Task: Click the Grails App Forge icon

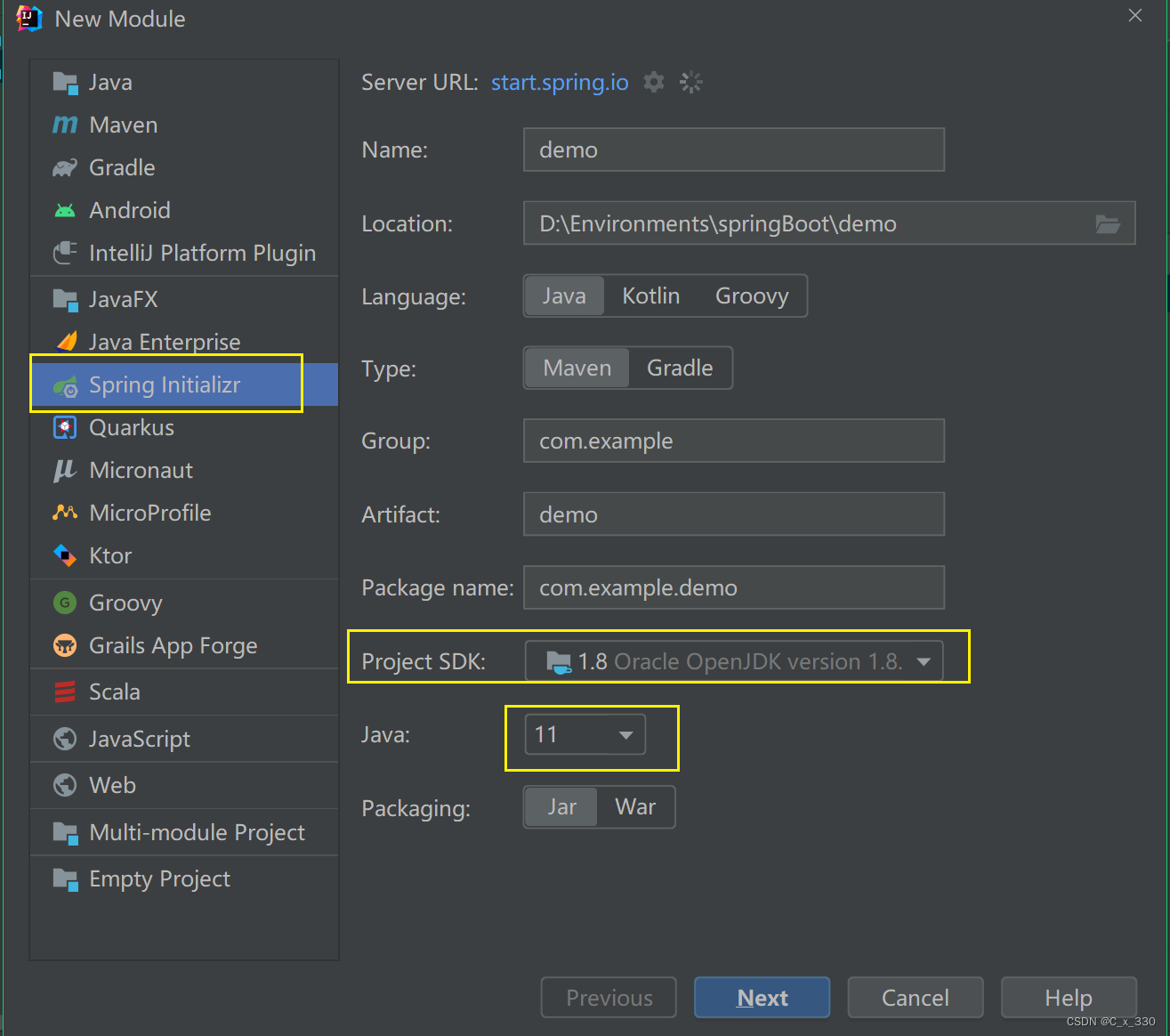Action: (x=65, y=645)
